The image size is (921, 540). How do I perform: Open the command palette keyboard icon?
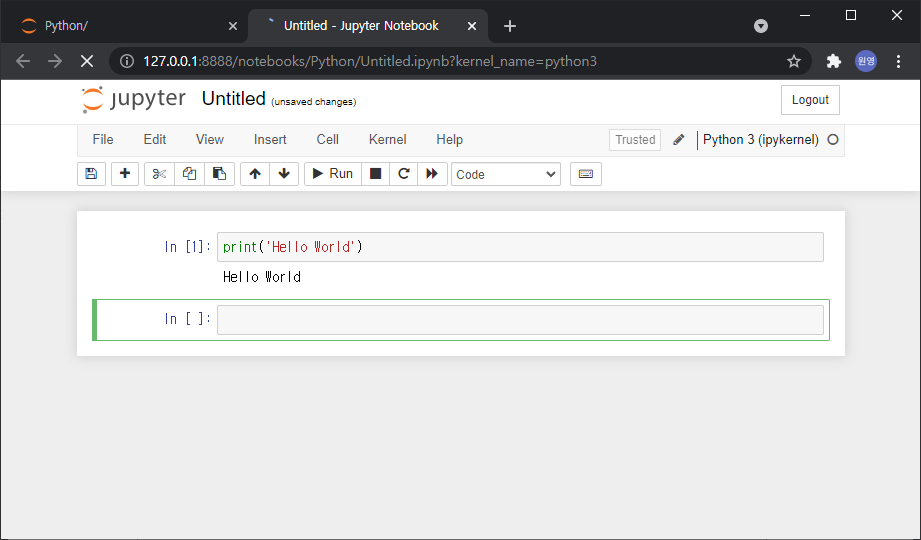coord(586,174)
